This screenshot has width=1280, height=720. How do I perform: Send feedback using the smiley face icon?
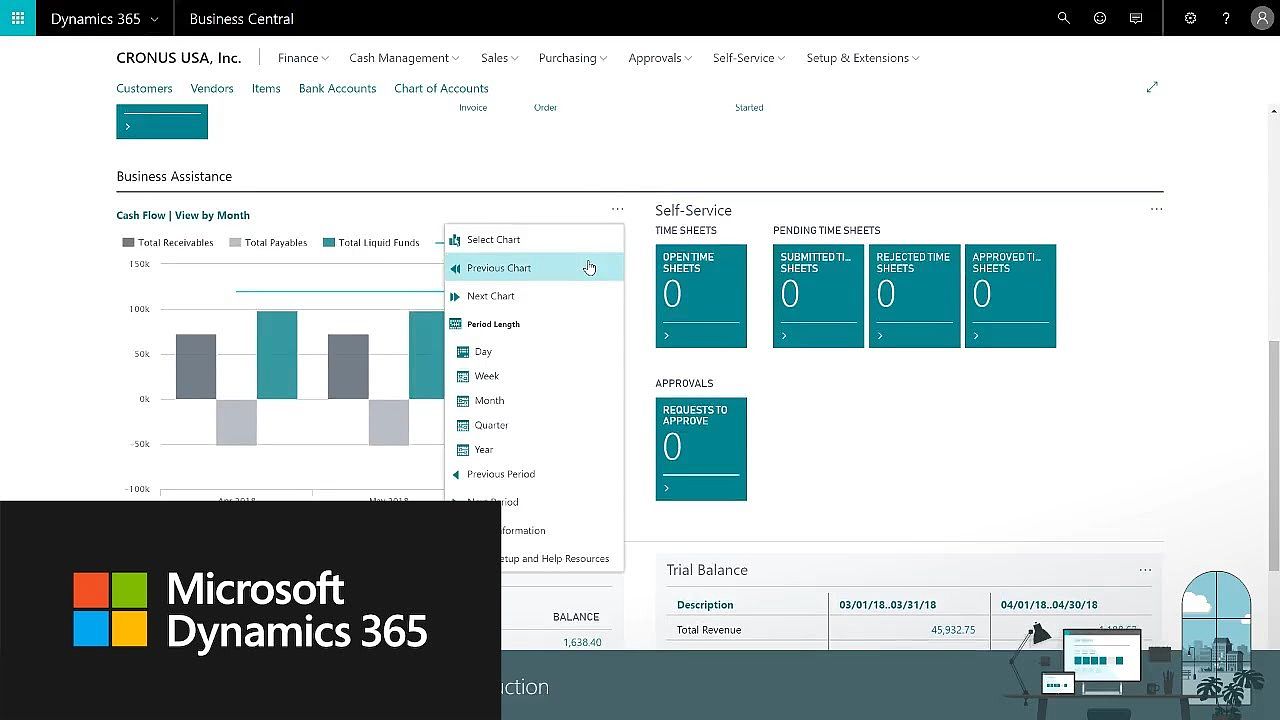pos(1100,17)
